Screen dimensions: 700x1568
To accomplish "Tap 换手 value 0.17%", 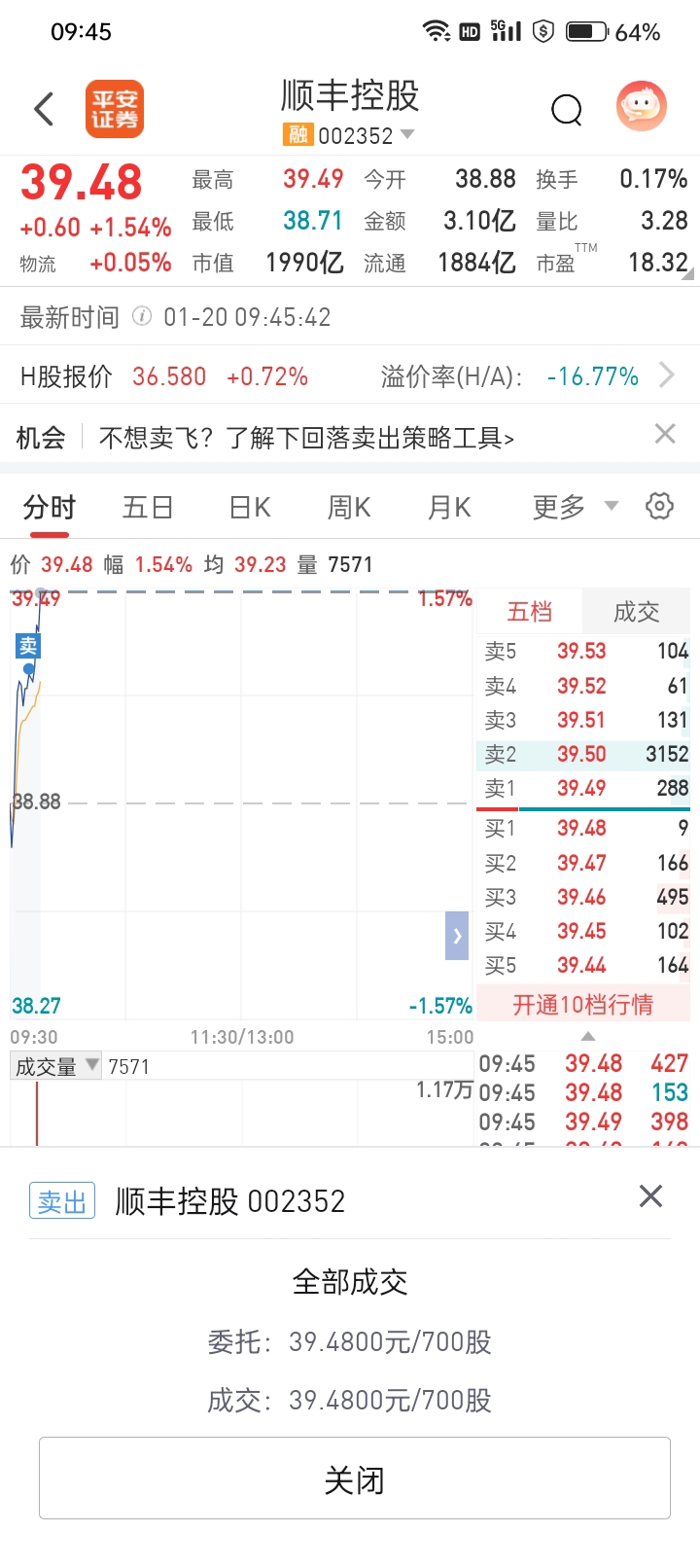I will (x=653, y=179).
